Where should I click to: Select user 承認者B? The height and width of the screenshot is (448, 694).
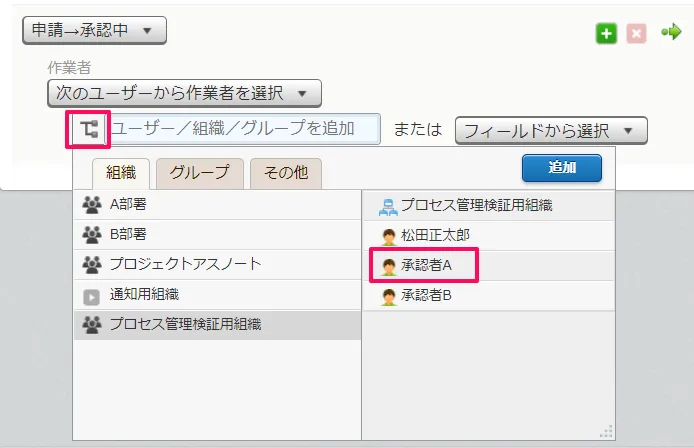pyautogui.click(x=489, y=296)
